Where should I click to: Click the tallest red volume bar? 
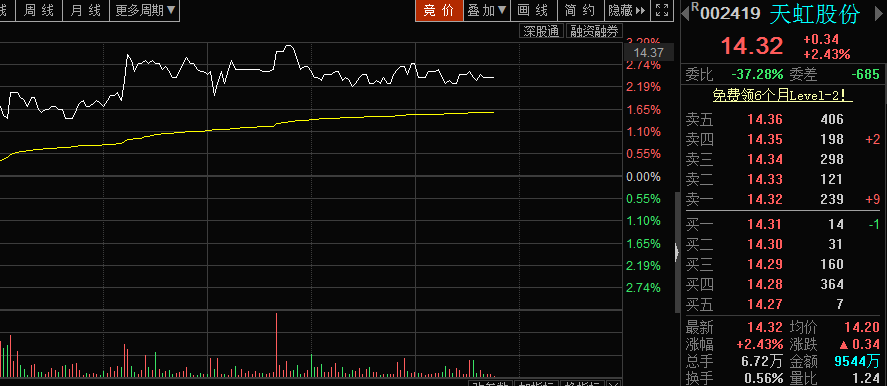pyautogui.click(x=277, y=344)
